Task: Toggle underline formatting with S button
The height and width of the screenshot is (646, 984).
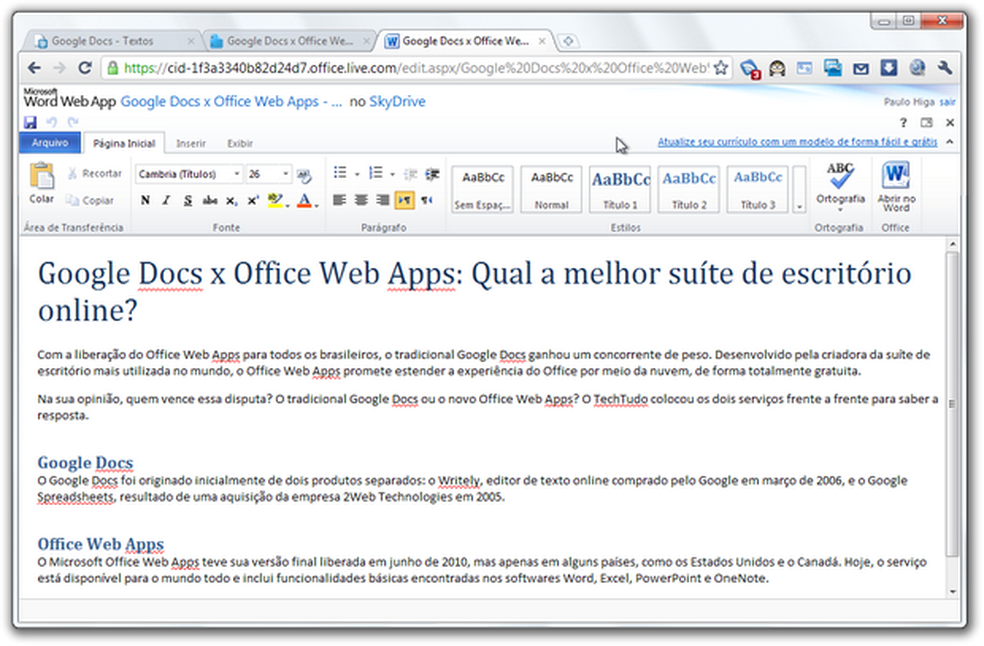Action: tap(187, 200)
